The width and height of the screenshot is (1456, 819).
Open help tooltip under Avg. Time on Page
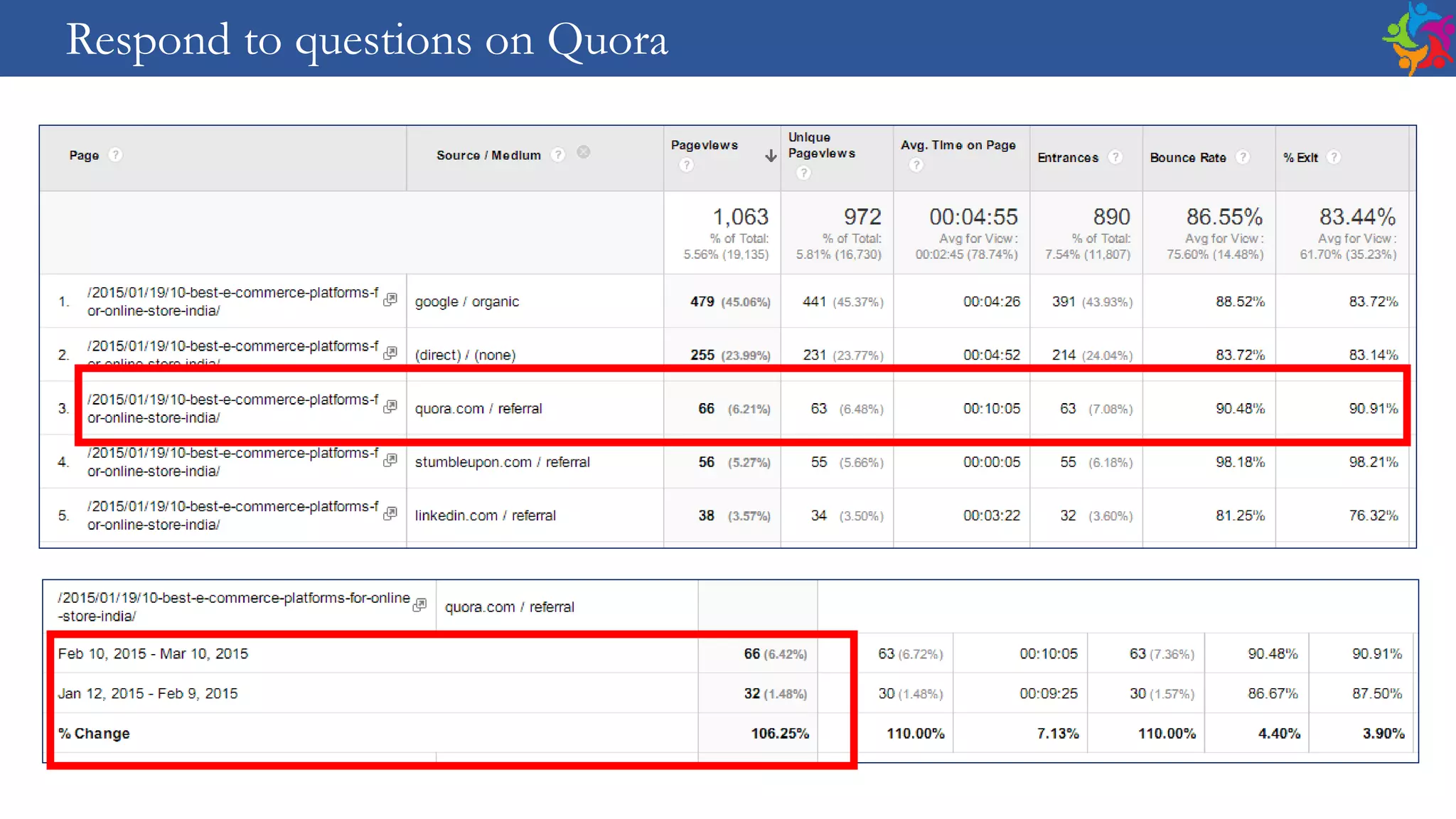916,165
